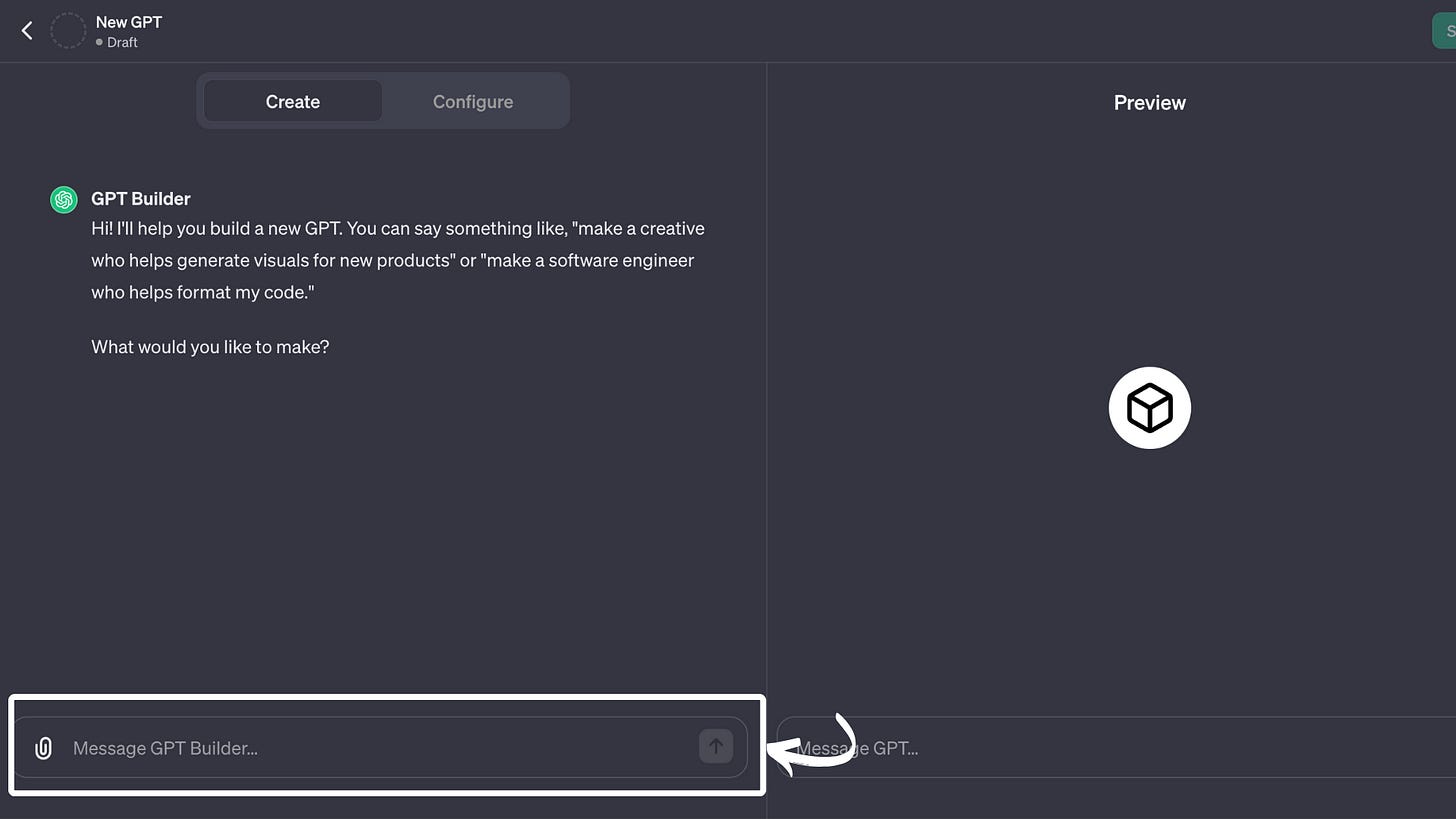Image resolution: width=1456 pixels, height=819 pixels.
Task: Click the New GPT title text
Action: 129,22
